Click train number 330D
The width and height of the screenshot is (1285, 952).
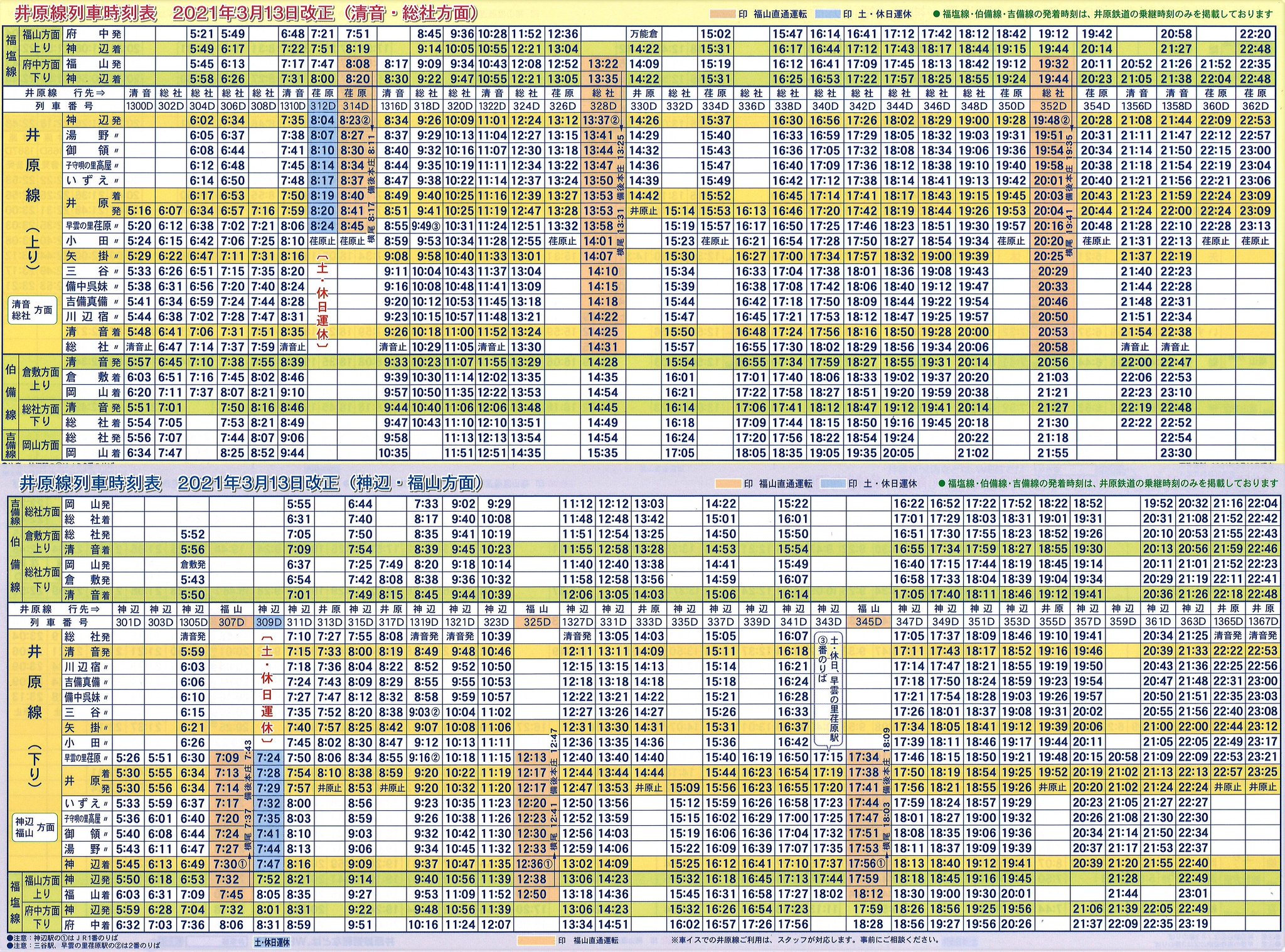tap(644, 107)
